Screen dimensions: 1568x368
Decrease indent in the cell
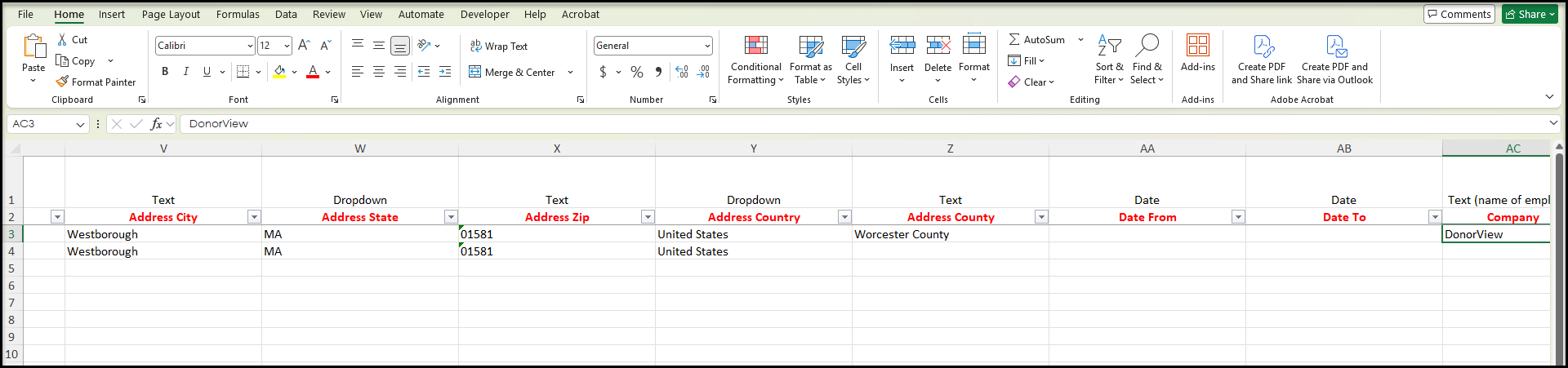click(424, 73)
